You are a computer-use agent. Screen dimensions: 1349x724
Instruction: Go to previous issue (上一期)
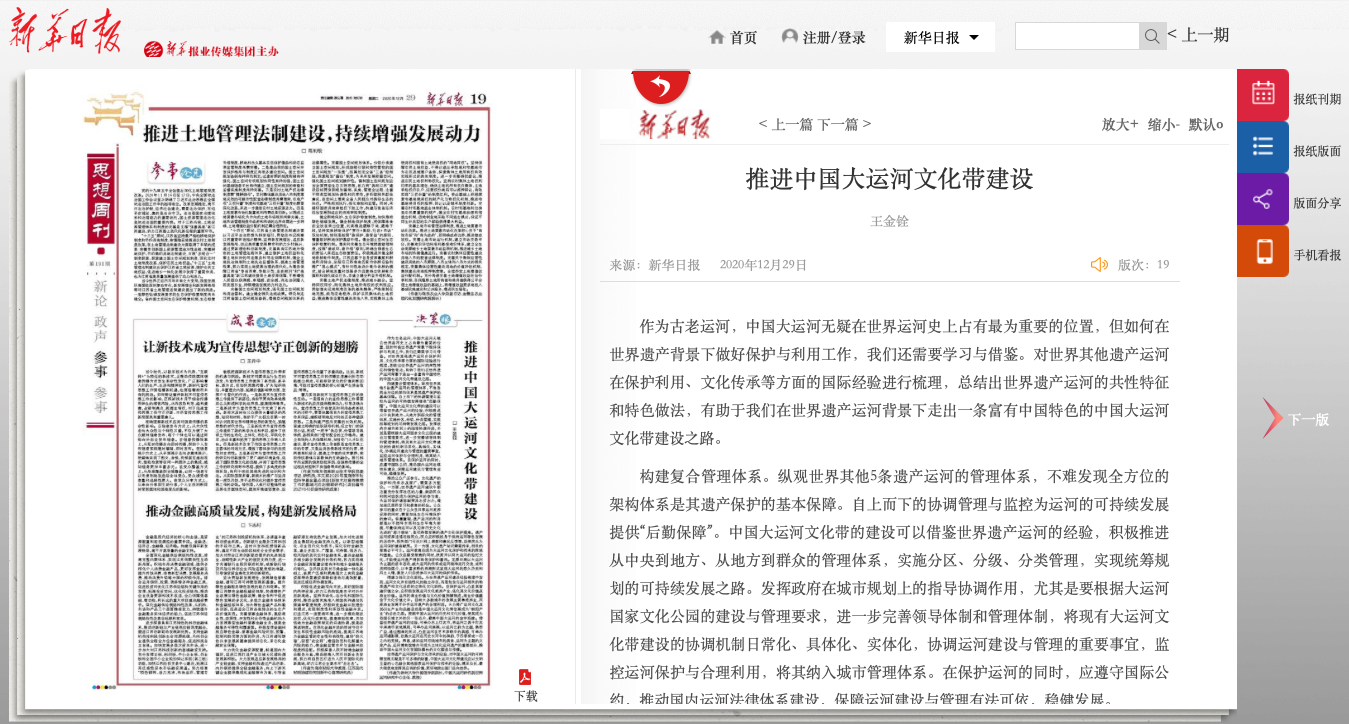pos(1198,35)
